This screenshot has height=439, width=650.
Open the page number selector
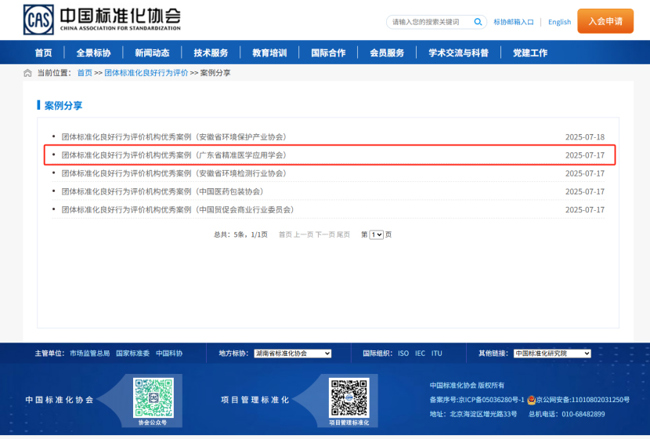tap(377, 234)
